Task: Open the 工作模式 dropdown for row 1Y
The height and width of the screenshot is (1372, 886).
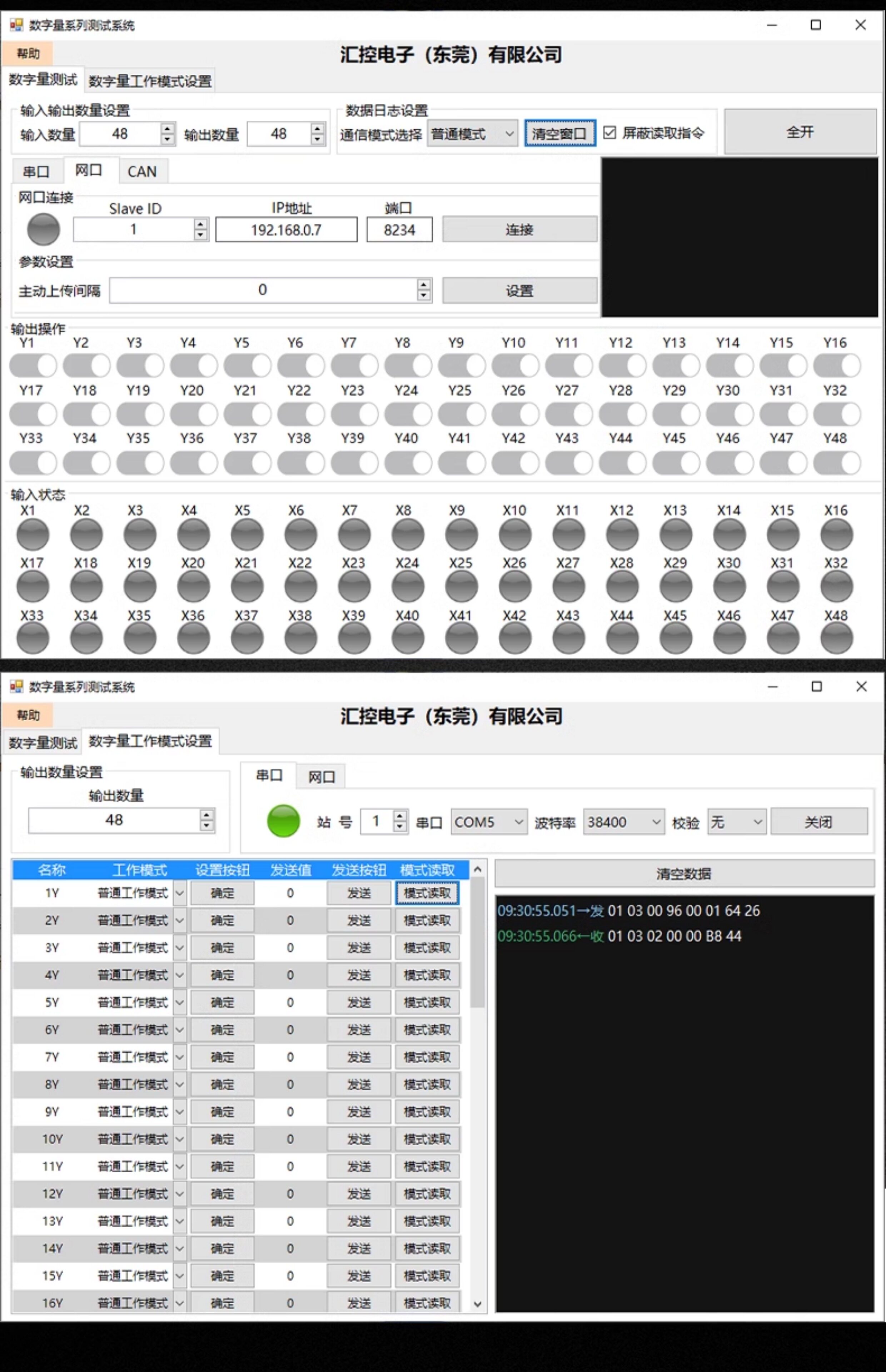Action: coord(179,893)
